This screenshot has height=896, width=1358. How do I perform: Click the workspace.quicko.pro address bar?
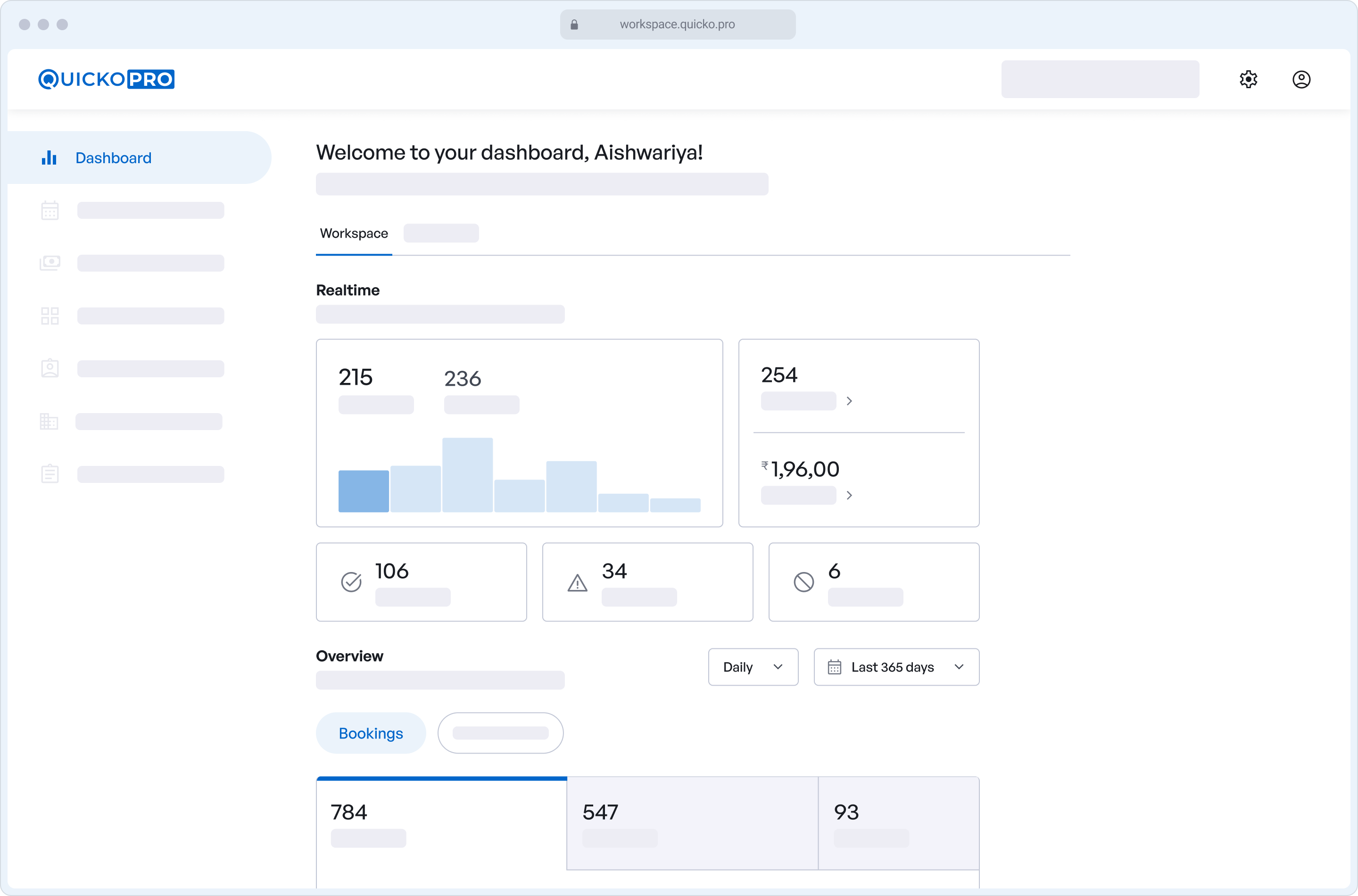pyautogui.click(x=678, y=25)
